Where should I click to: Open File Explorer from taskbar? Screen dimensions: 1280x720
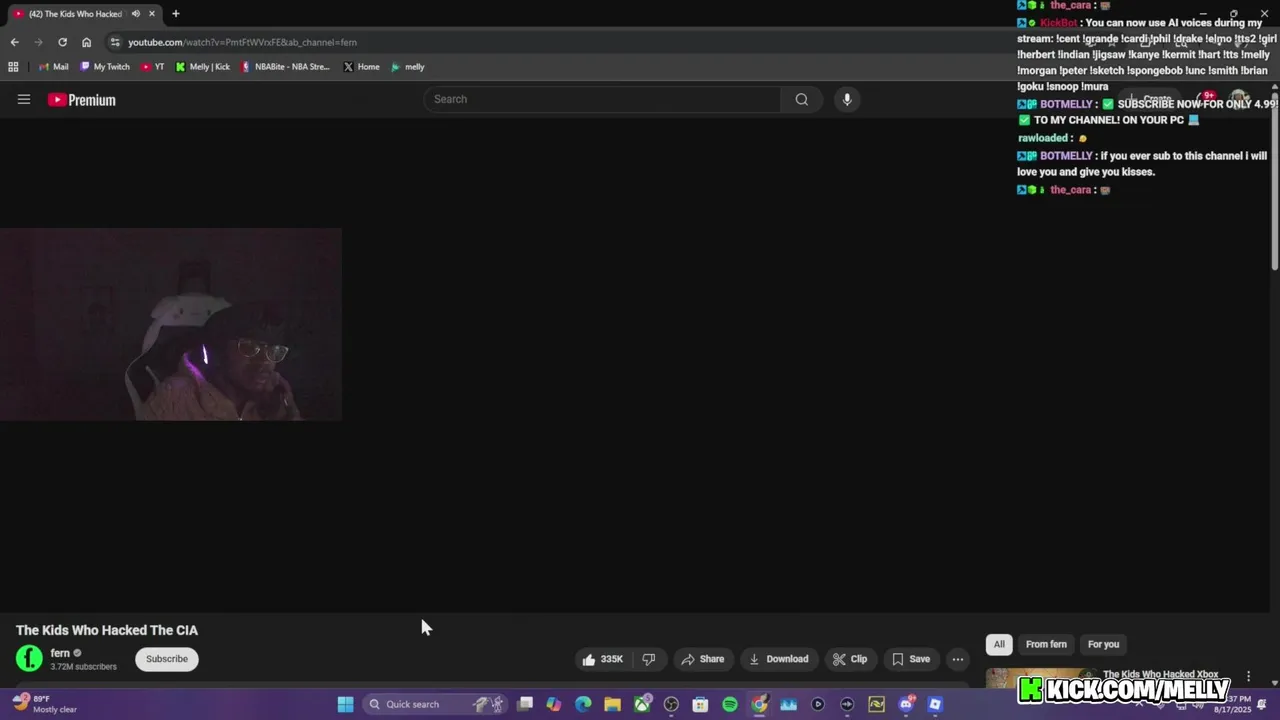tap(612, 704)
